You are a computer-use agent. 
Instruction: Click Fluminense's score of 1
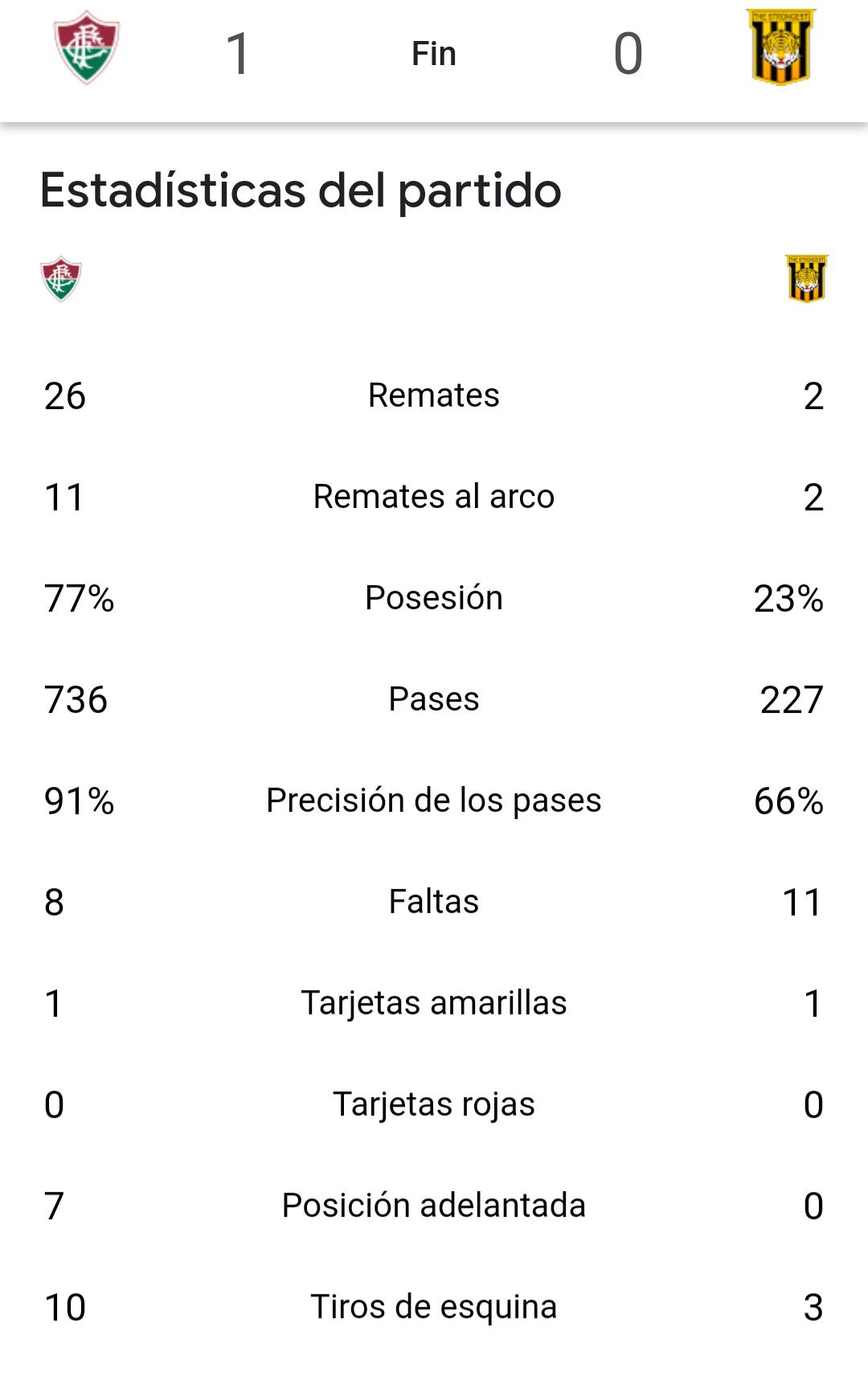tap(238, 54)
